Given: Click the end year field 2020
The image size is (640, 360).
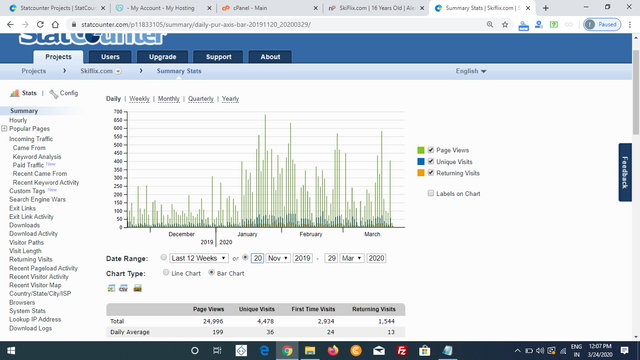Looking at the screenshot, I should (376, 258).
